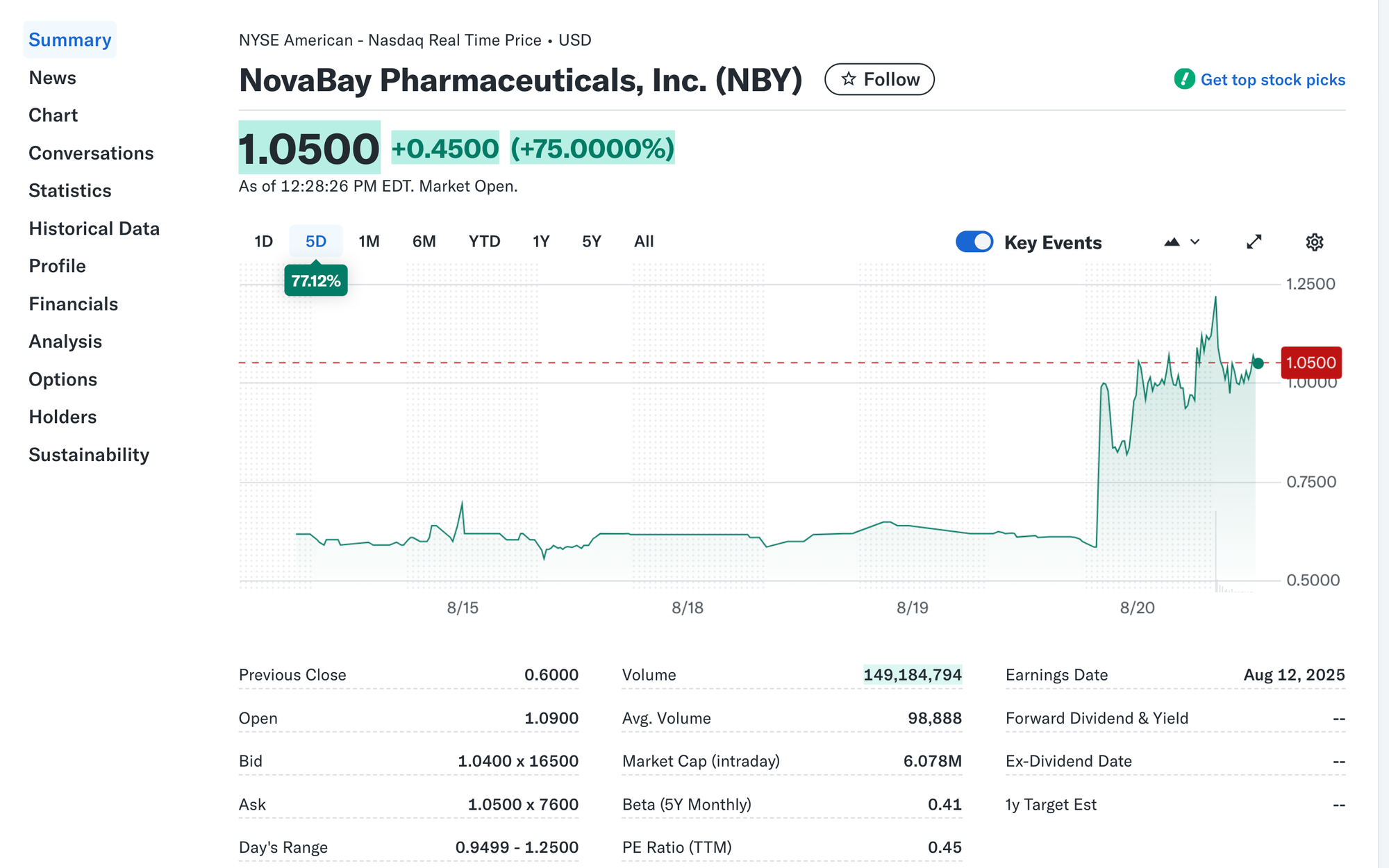
Task: Open Conversations in sidebar
Action: click(x=91, y=153)
